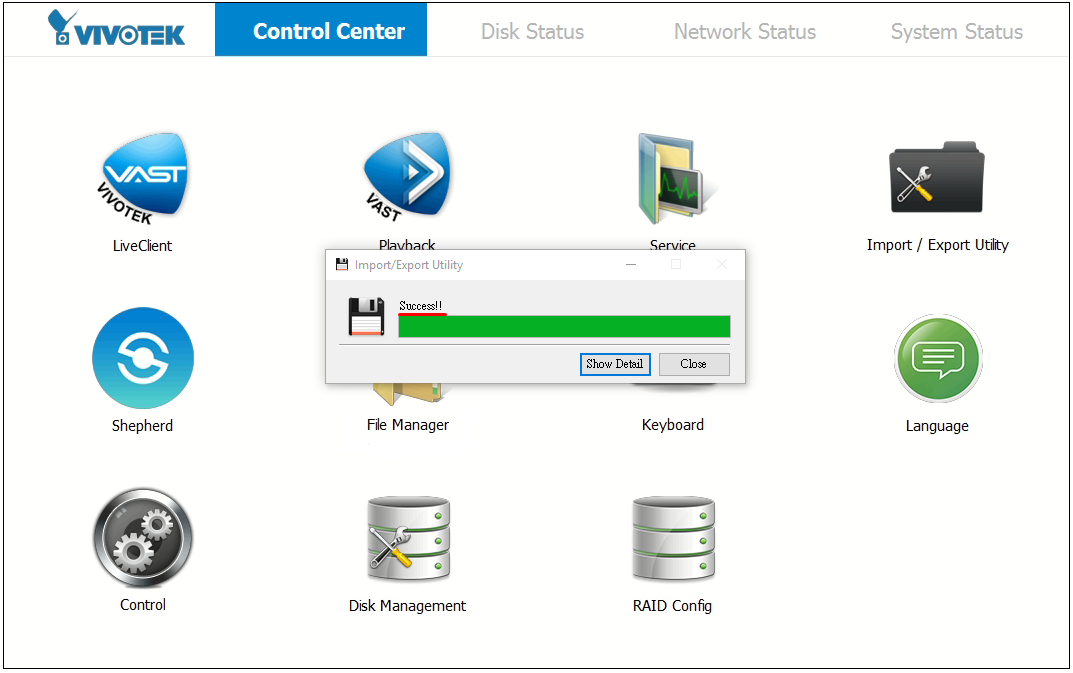Click the green progress bar

(x=564, y=327)
